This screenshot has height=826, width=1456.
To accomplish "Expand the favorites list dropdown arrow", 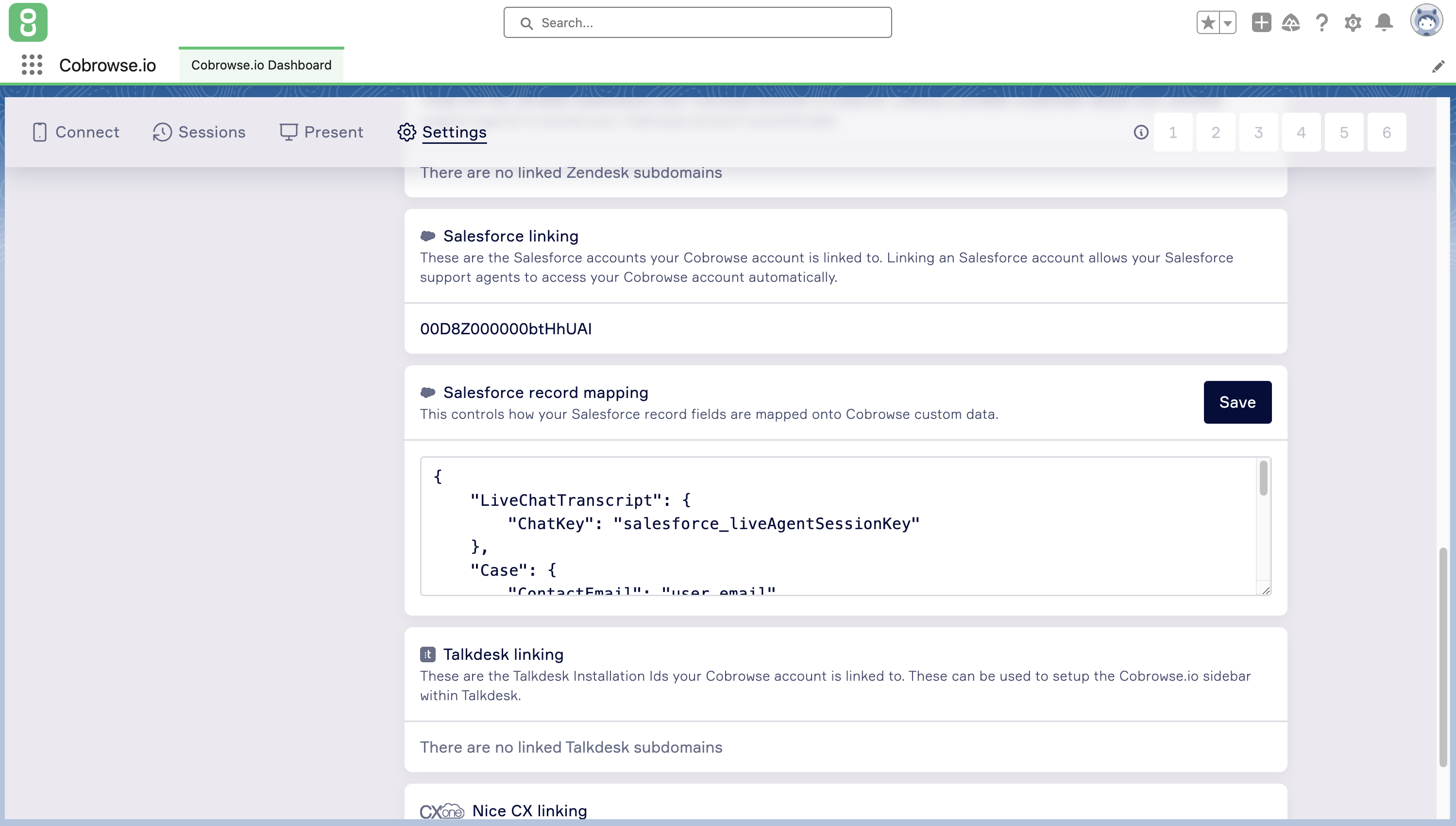I will coord(1228,23).
